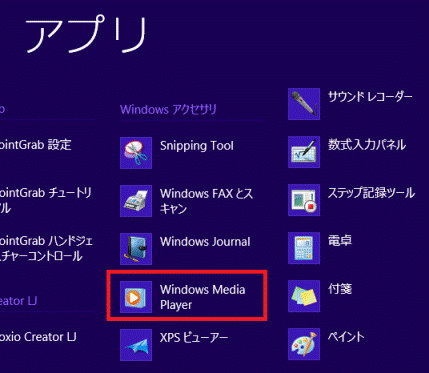Open the 付箋 sticky notes icon

point(304,296)
